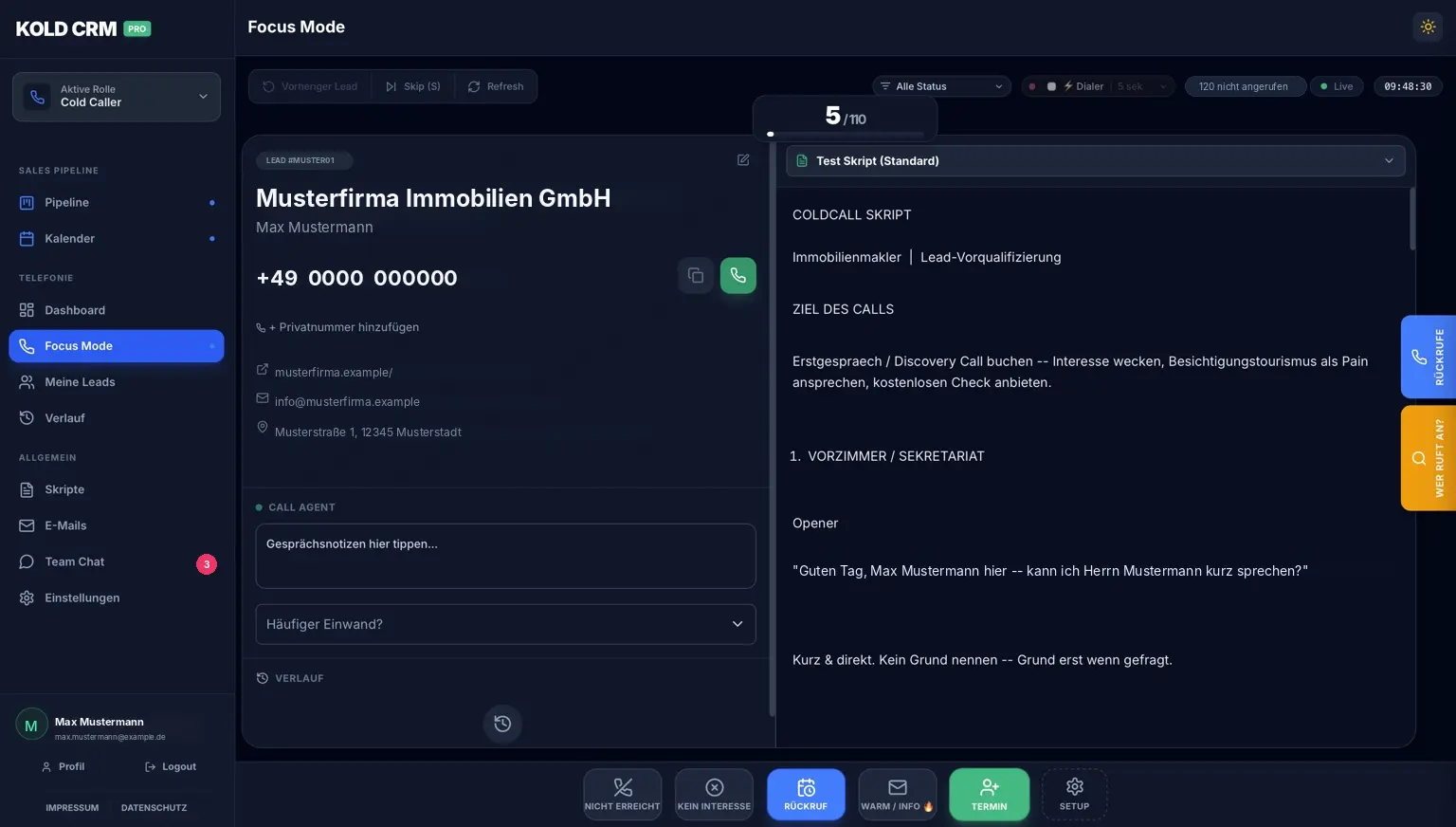The width and height of the screenshot is (1456, 827).
Task: Open the Rückrufe side tab
Action: 1429,357
